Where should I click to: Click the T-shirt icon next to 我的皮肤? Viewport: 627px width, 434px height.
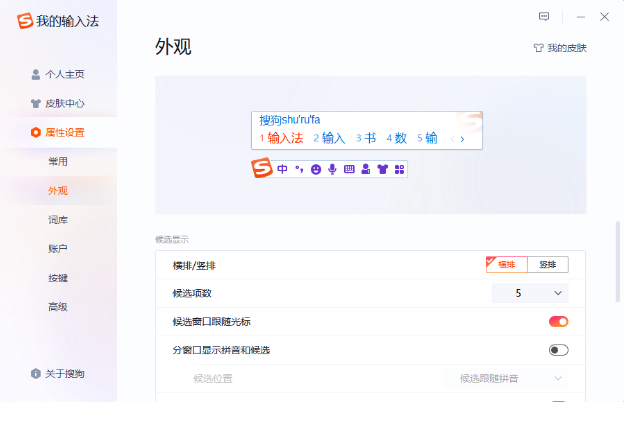[x=539, y=48]
